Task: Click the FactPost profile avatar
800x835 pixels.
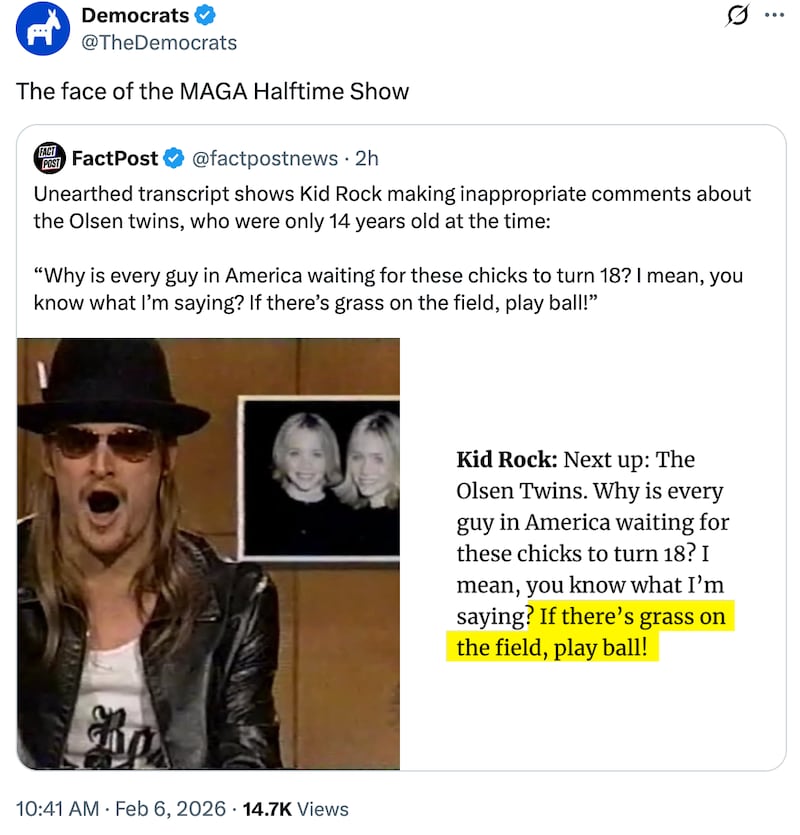Action: point(48,158)
